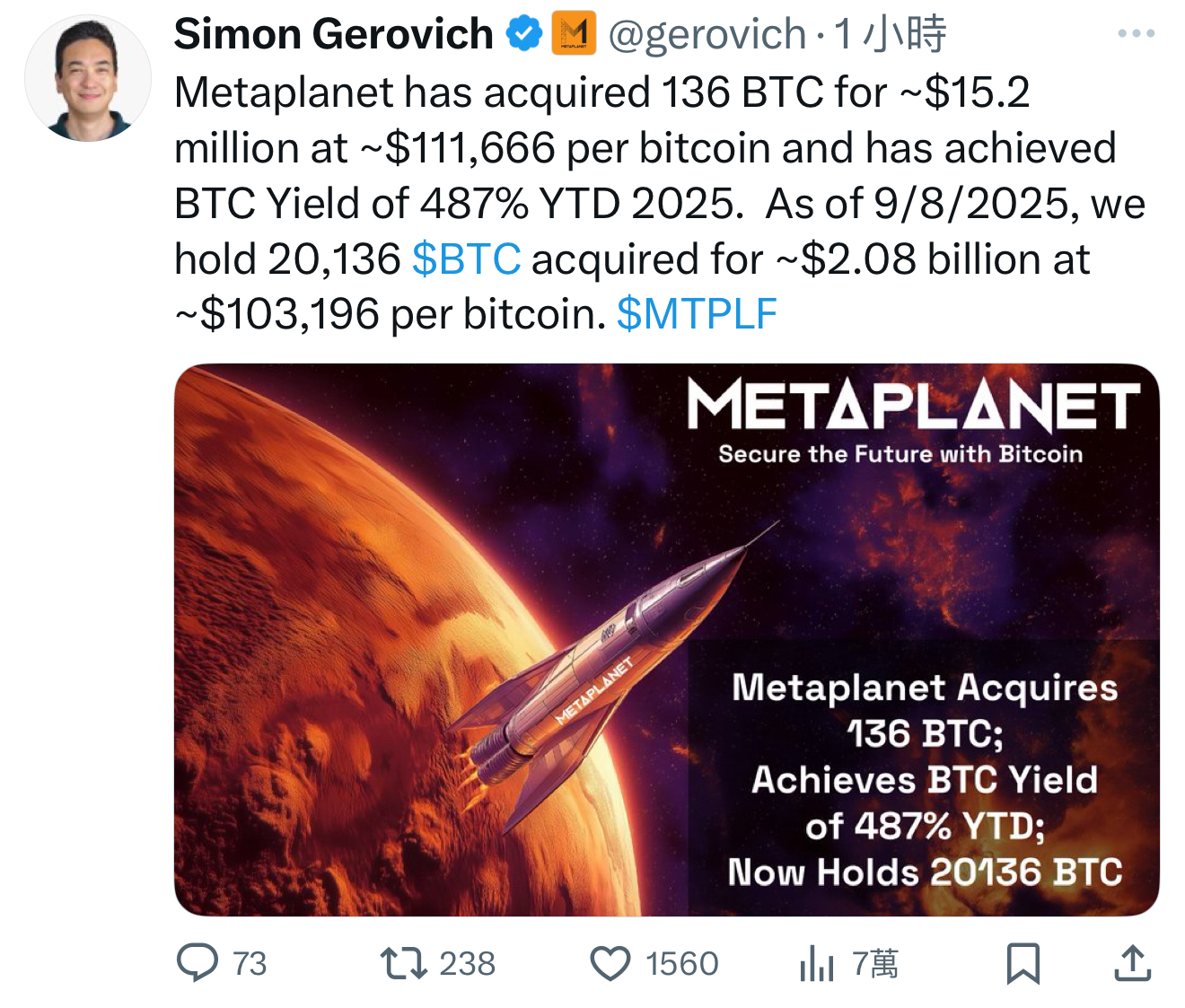Open the reply comment icon
The width and height of the screenshot is (1185, 1008).
pos(197,962)
